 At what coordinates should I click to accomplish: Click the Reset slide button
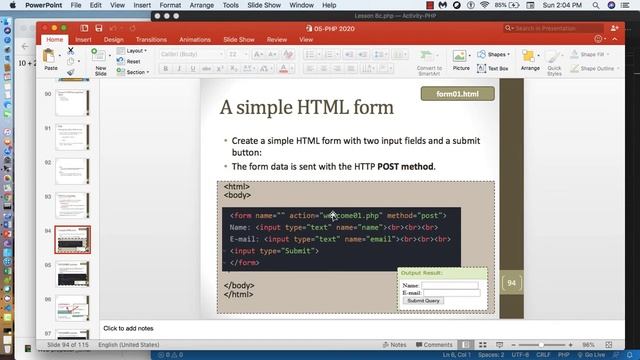(x=129, y=61)
